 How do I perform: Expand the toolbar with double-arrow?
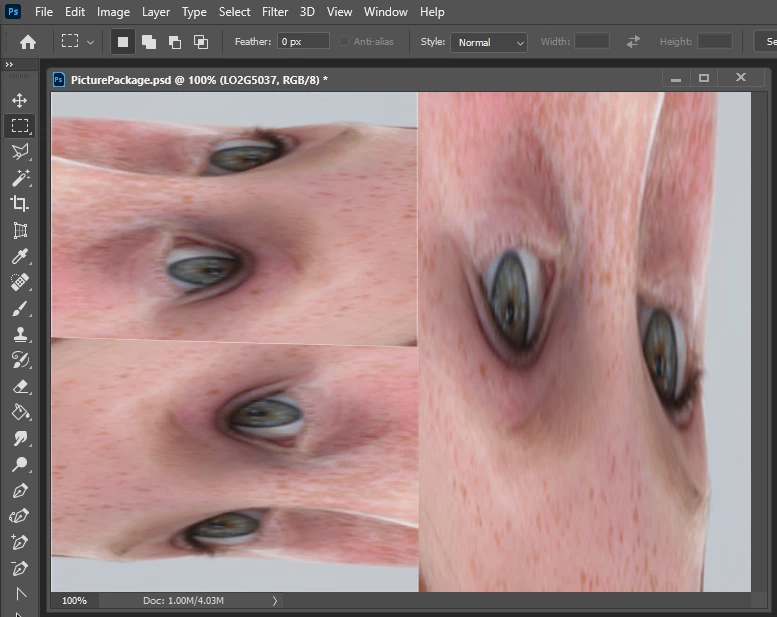coord(9,64)
